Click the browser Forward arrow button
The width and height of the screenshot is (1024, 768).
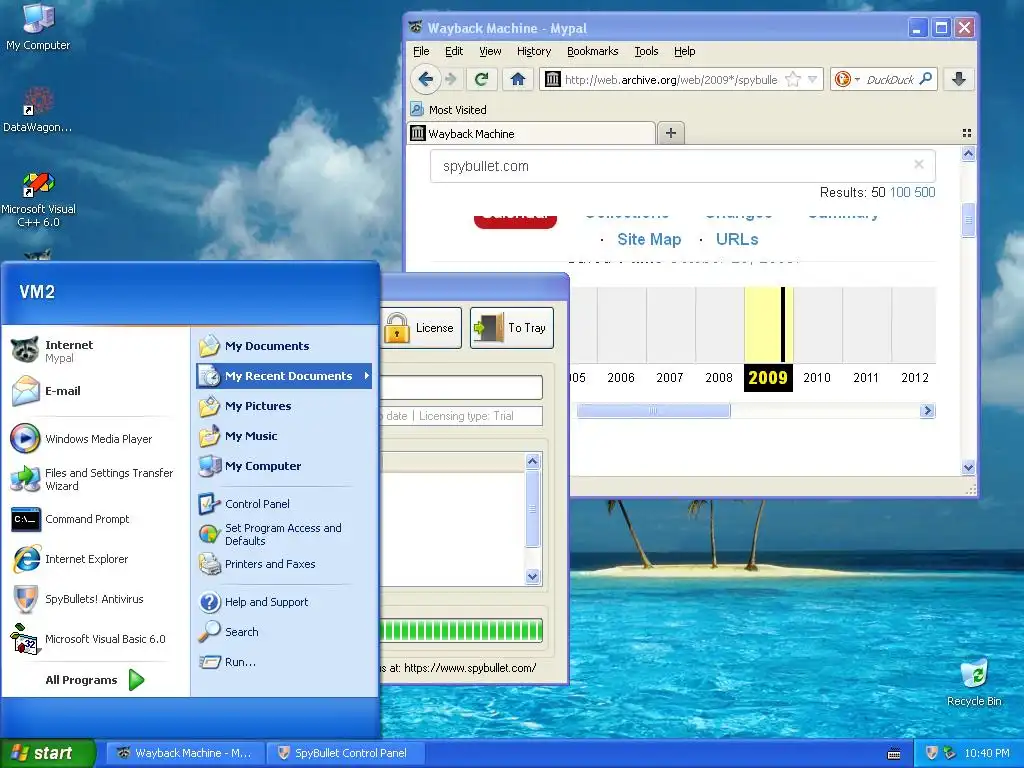tap(451, 79)
